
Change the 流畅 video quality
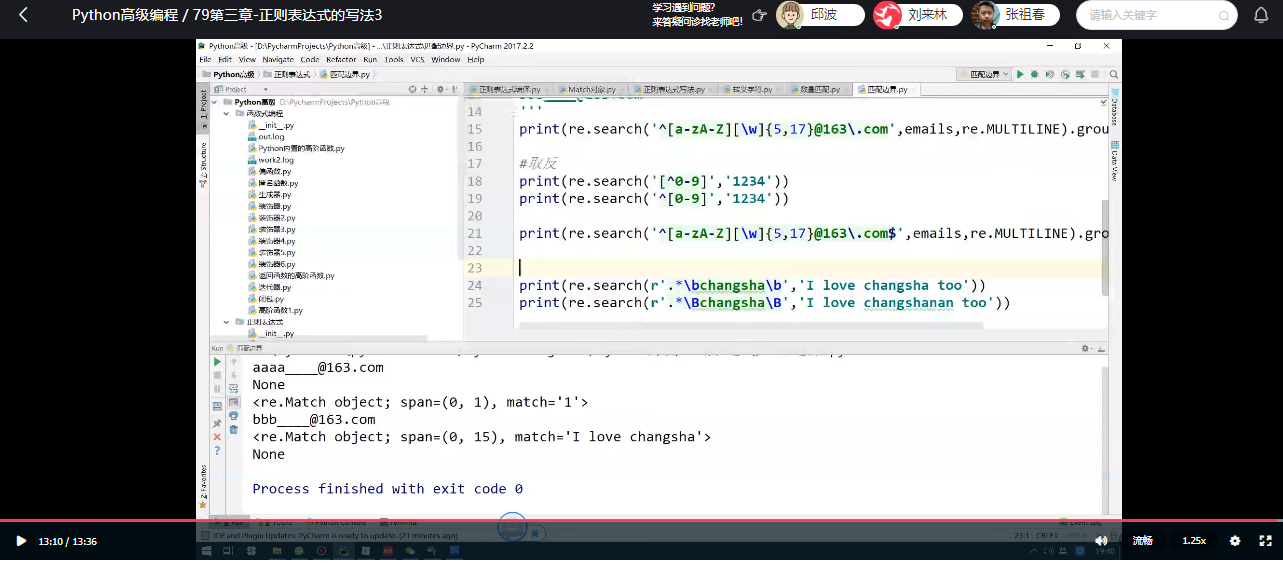1143,541
